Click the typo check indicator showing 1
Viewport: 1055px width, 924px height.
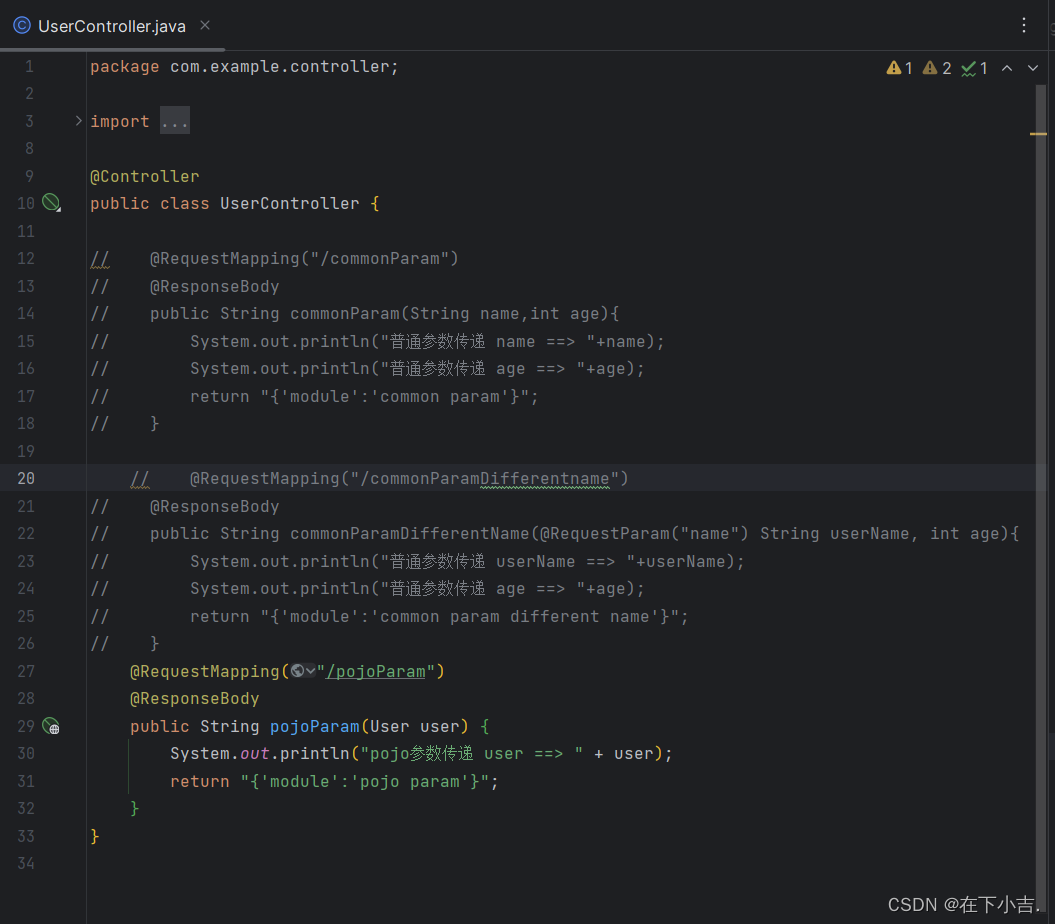(974, 68)
